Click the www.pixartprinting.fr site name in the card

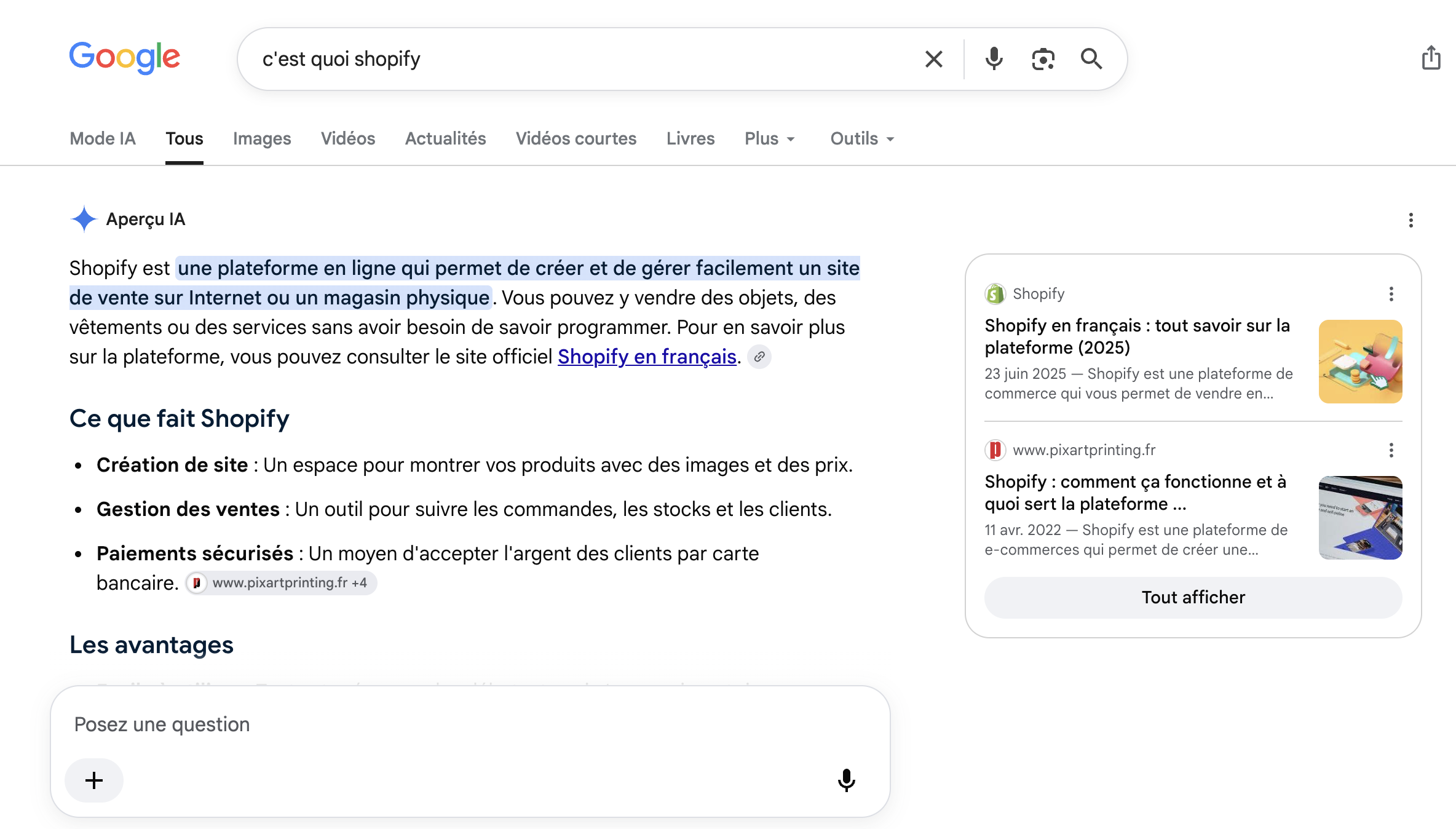click(x=1084, y=450)
